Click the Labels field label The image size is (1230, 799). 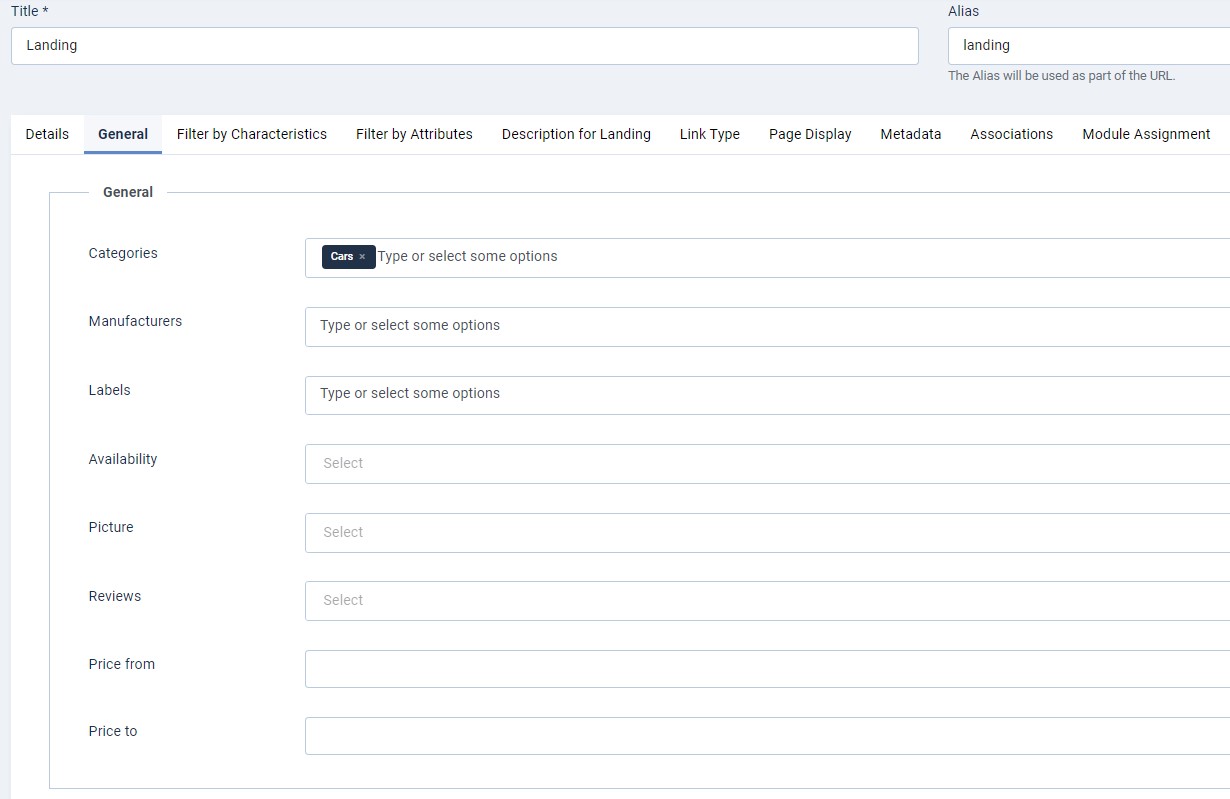(x=109, y=390)
